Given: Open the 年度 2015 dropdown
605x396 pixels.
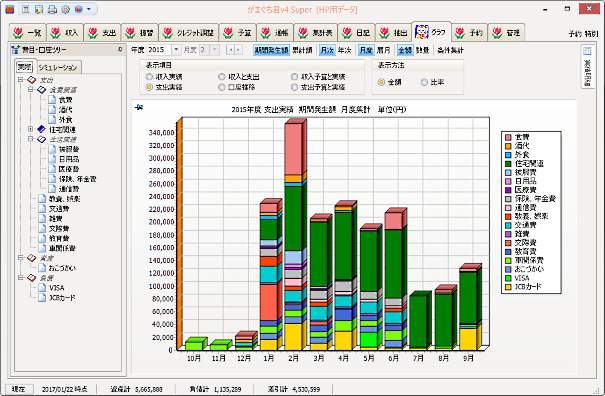Looking at the screenshot, I should [176, 49].
